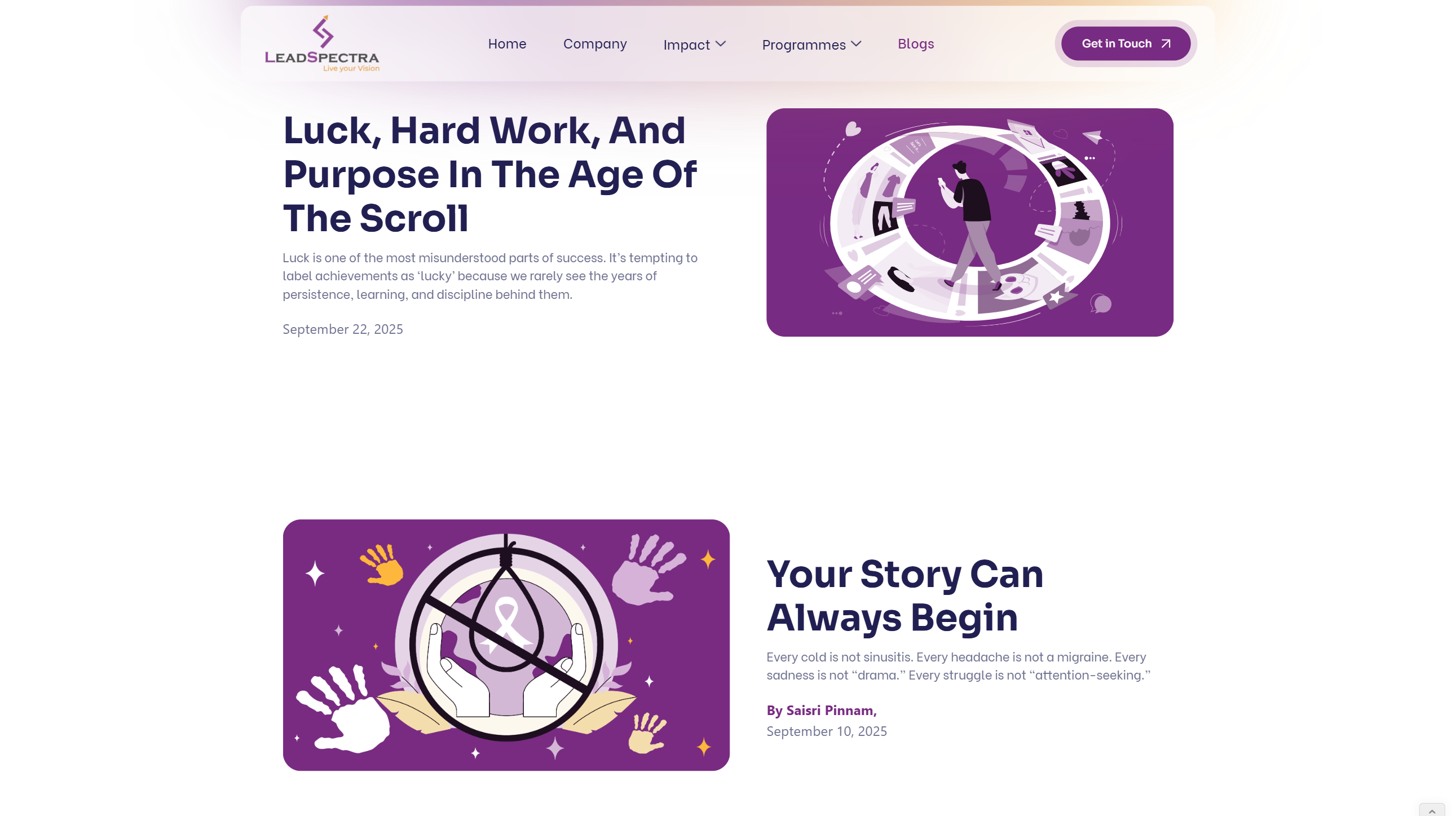This screenshot has height=816, width=1456.
Task: Select the Blogs nav item
Action: click(x=916, y=43)
